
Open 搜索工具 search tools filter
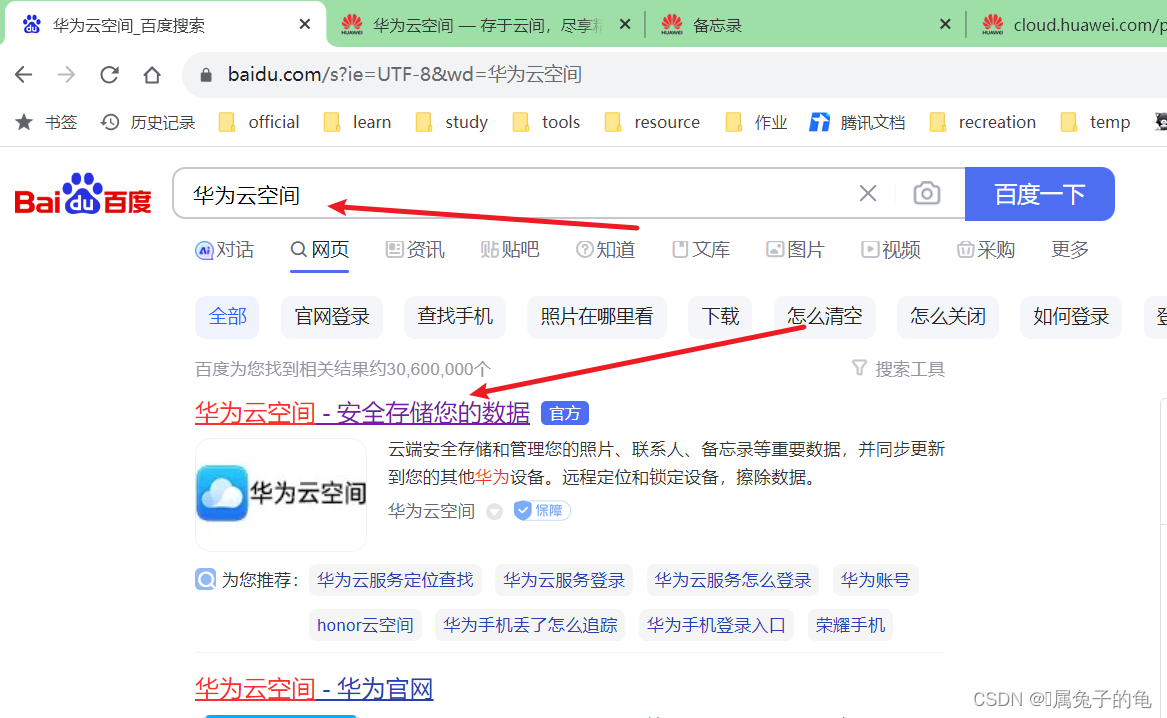click(x=898, y=369)
